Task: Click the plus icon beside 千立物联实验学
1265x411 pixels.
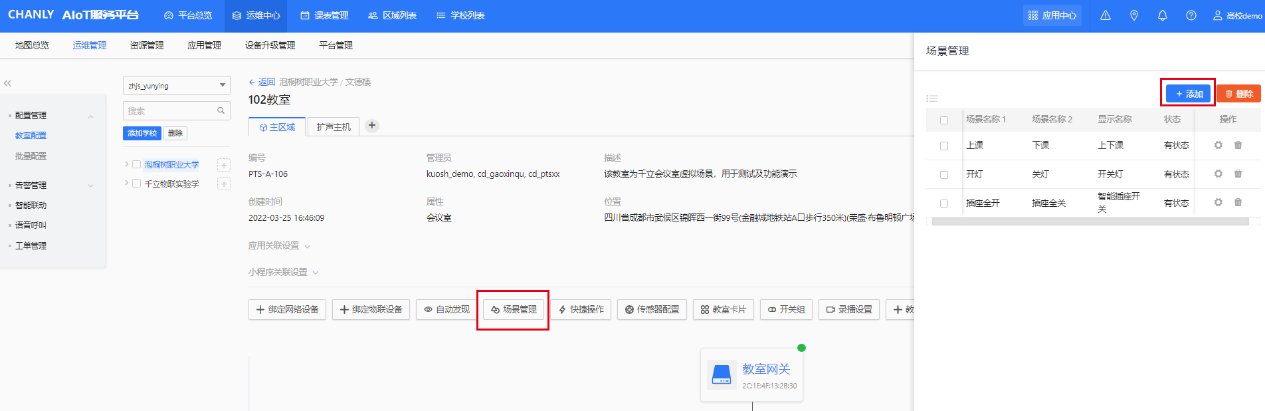Action: [223, 184]
